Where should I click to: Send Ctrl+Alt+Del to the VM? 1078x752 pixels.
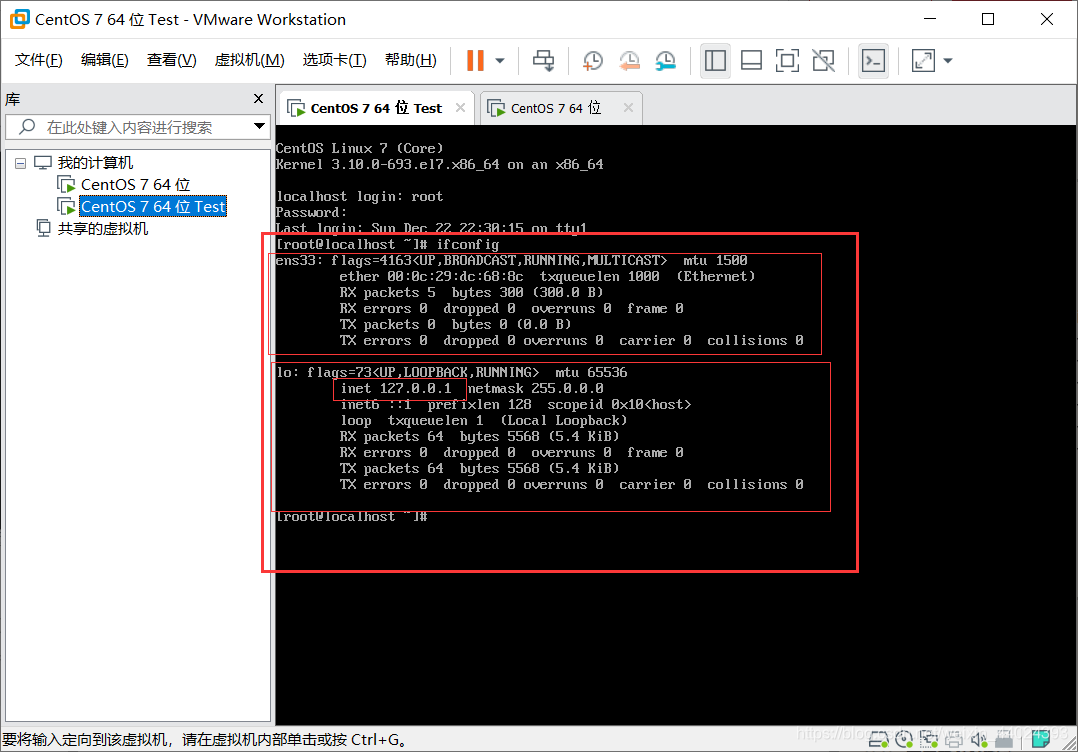pos(543,60)
